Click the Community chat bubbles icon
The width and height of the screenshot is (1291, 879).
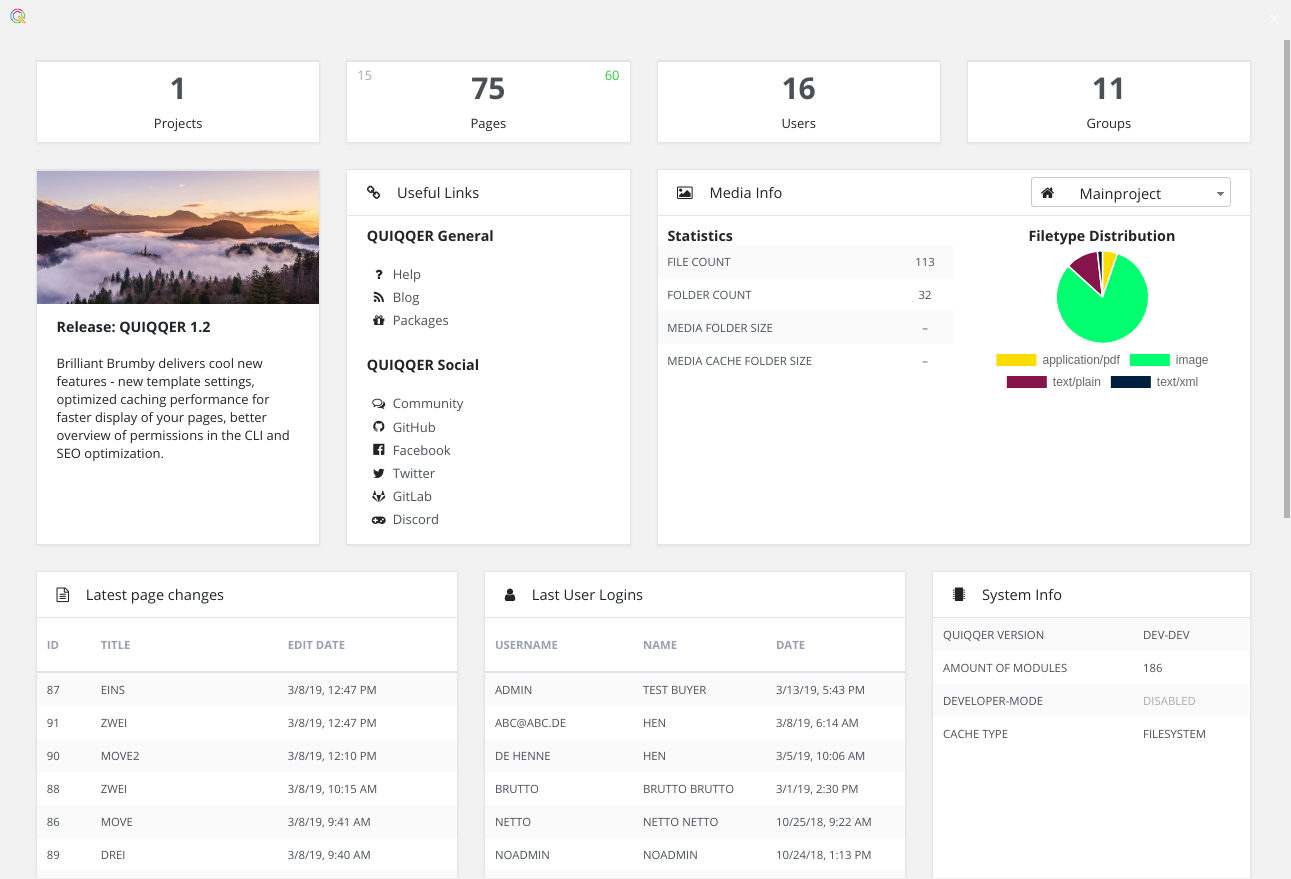pos(378,404)
